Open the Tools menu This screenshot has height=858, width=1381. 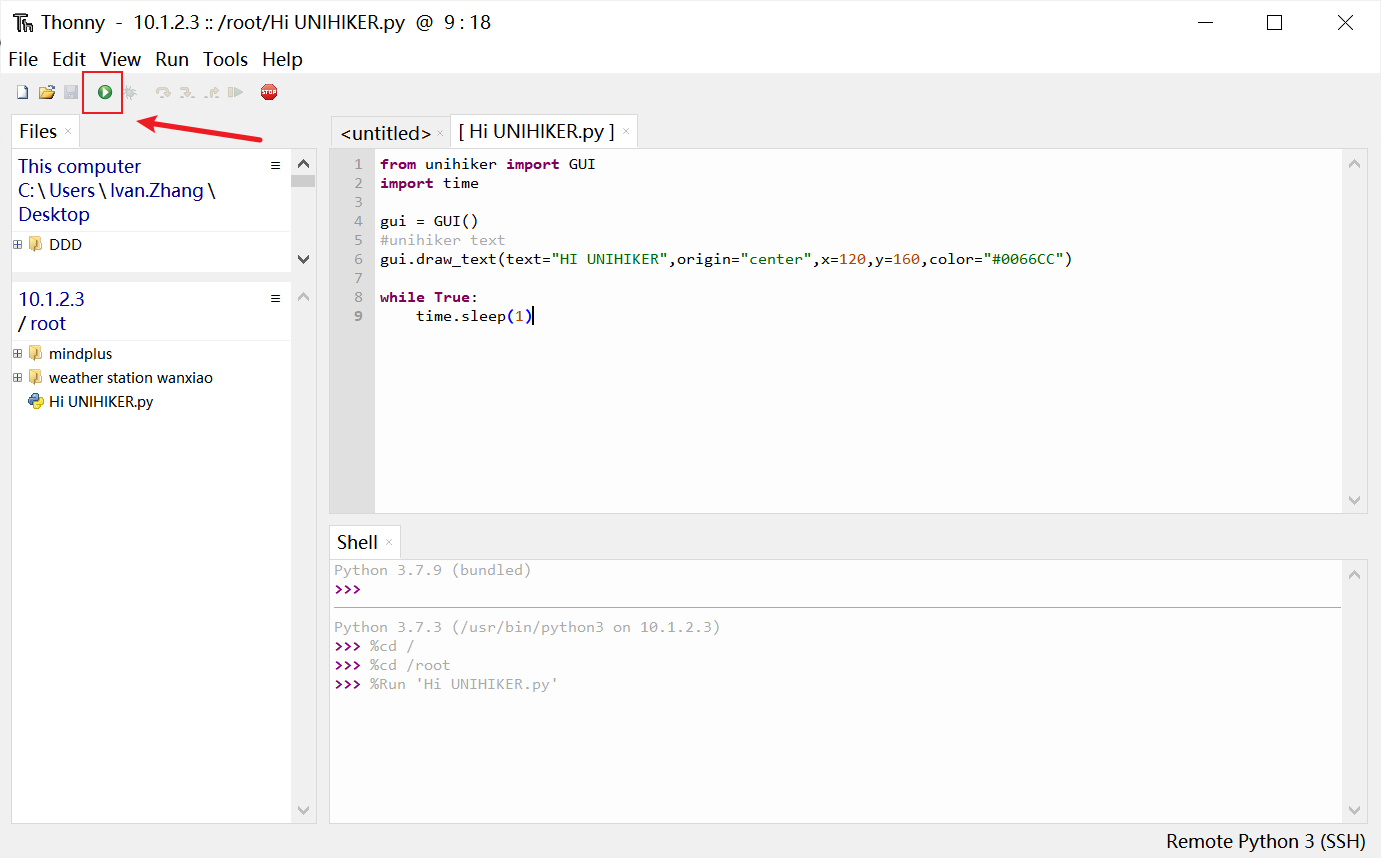(x=225, y=59)
